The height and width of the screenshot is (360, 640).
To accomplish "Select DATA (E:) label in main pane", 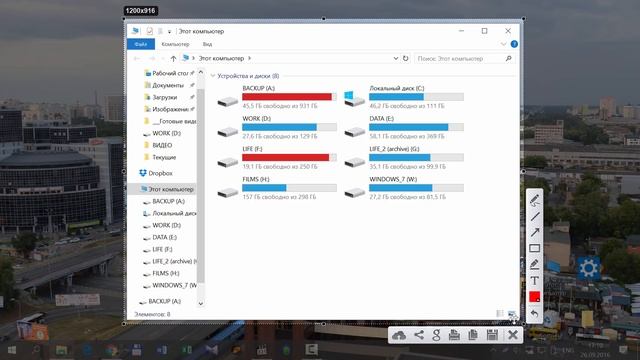I will click(382, 118).
